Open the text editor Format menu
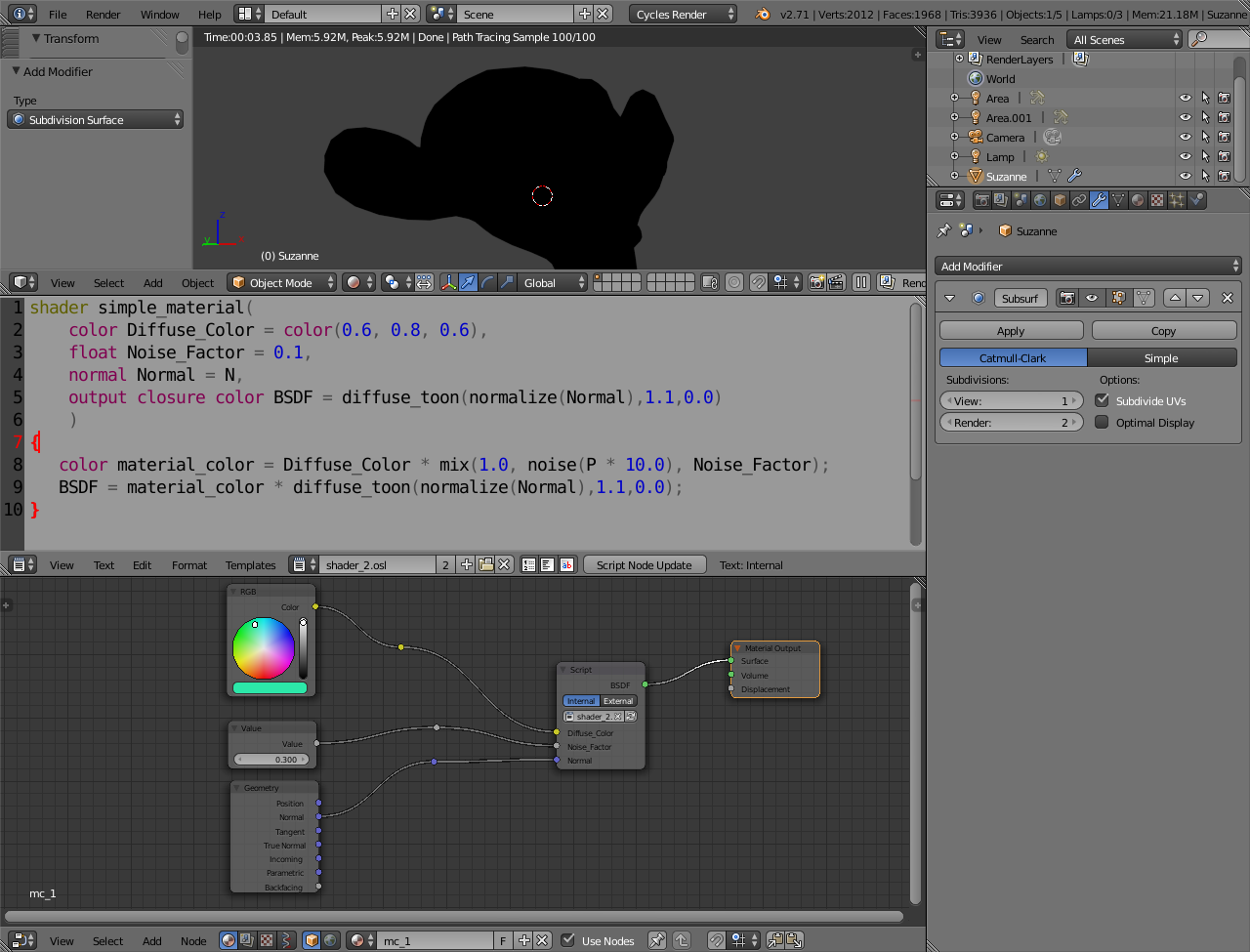The image size is (1250, 952). coord(189,565)
